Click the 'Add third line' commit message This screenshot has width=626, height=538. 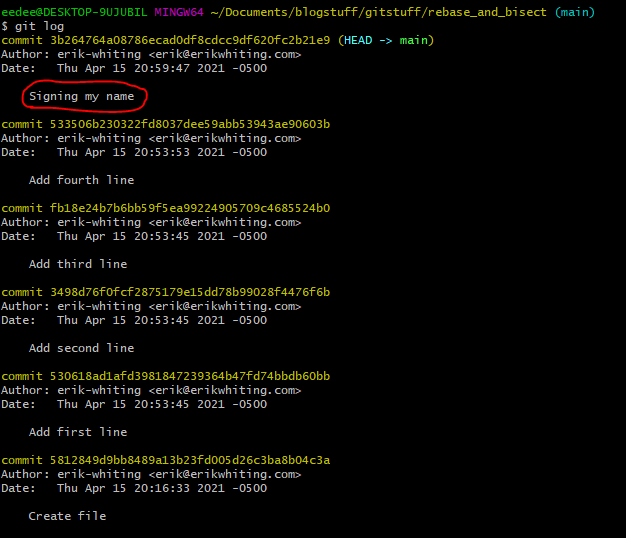(x=78, y=264)
